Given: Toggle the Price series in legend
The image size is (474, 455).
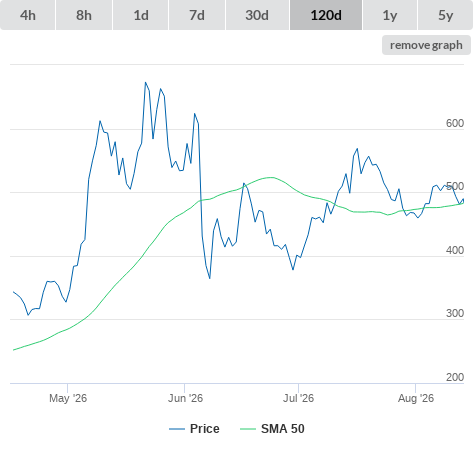Looking at the screenshot, I should (205, 429).
